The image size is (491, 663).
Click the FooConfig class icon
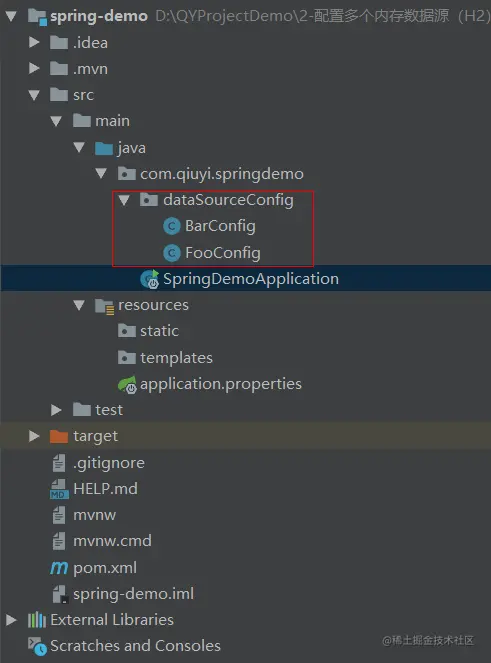point(172,253)
